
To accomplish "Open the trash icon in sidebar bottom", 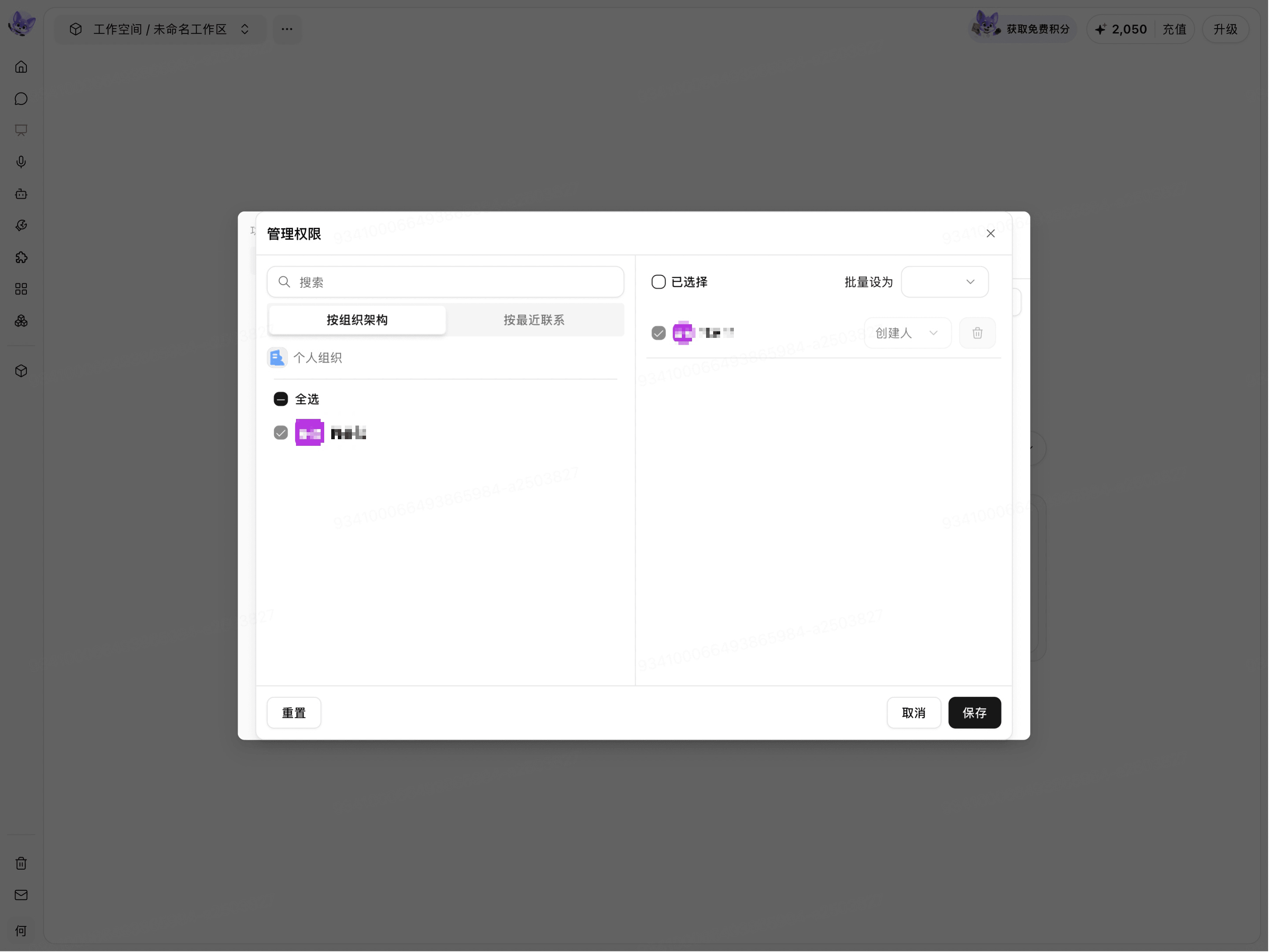I will [x=21, y=863].
